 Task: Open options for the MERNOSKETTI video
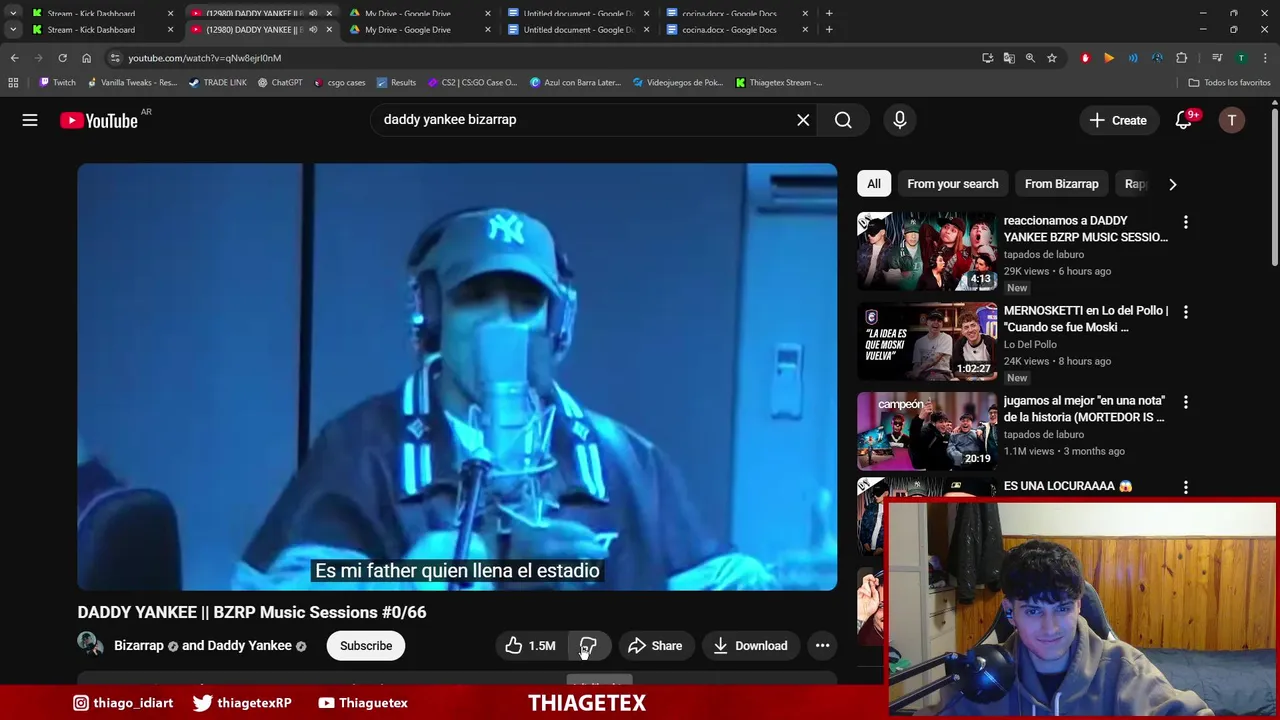tap(1186, 312)
